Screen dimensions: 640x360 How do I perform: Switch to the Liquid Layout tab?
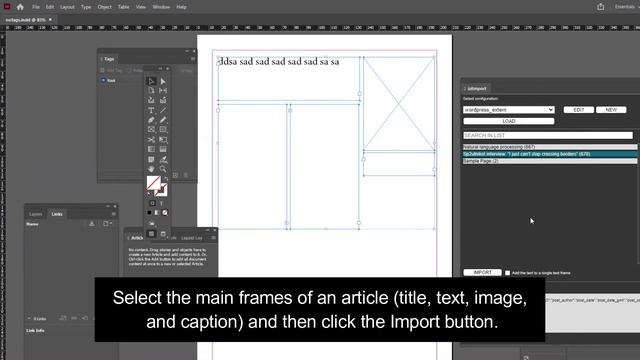point(191,238)
